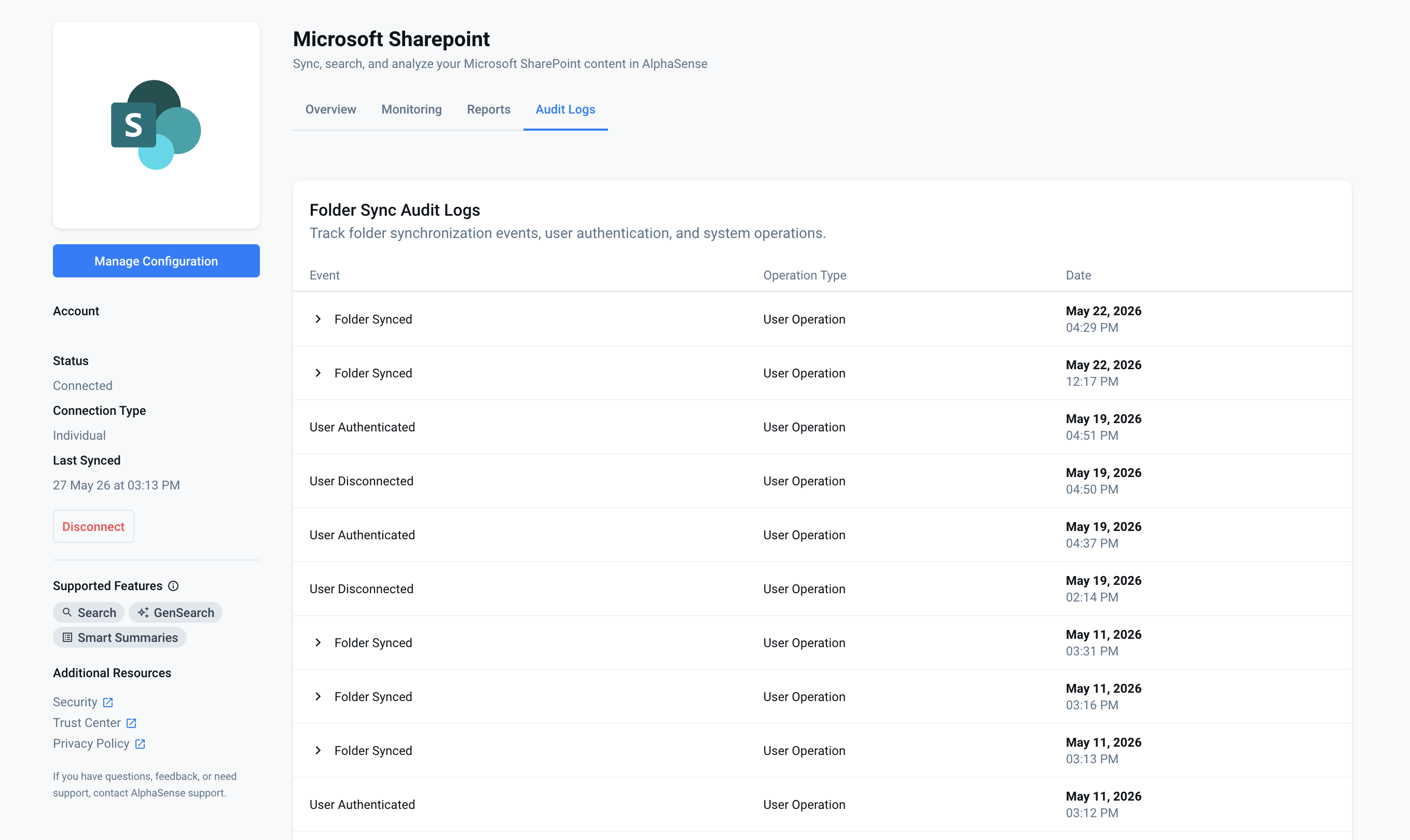Click the Event column header
This screenshot has width=1410, height=840.
(324, 275)
